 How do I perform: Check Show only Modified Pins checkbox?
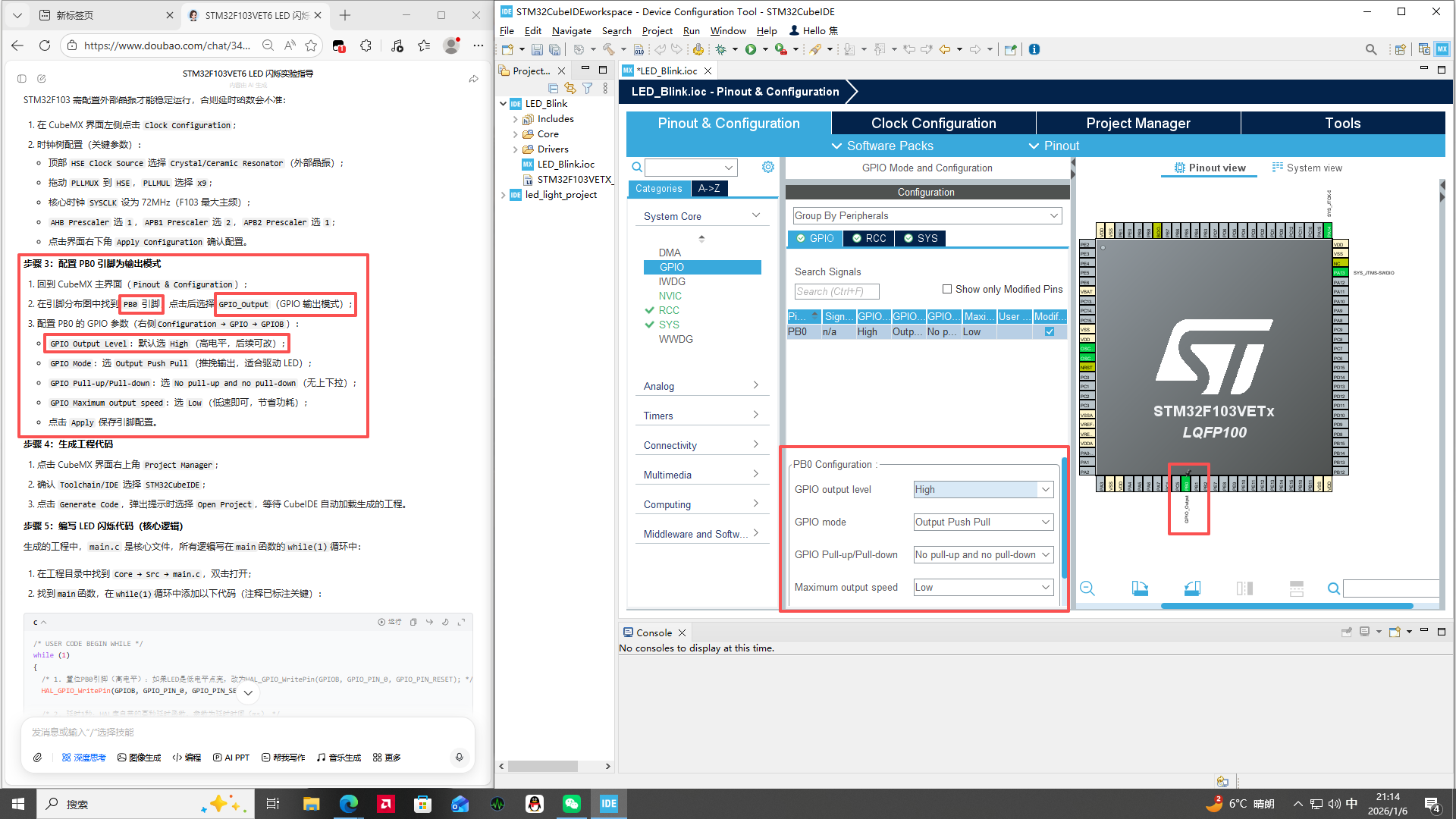pyautogui.click(x=947, y=289)
